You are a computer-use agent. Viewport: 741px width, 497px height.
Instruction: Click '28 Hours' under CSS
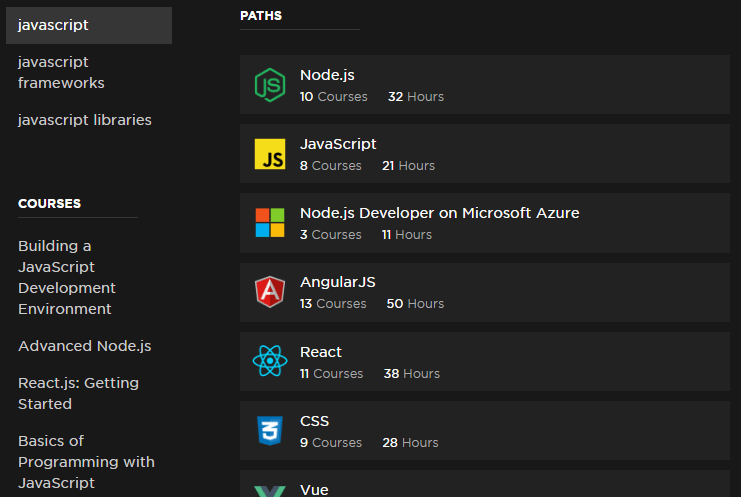(x=410, y=443)
